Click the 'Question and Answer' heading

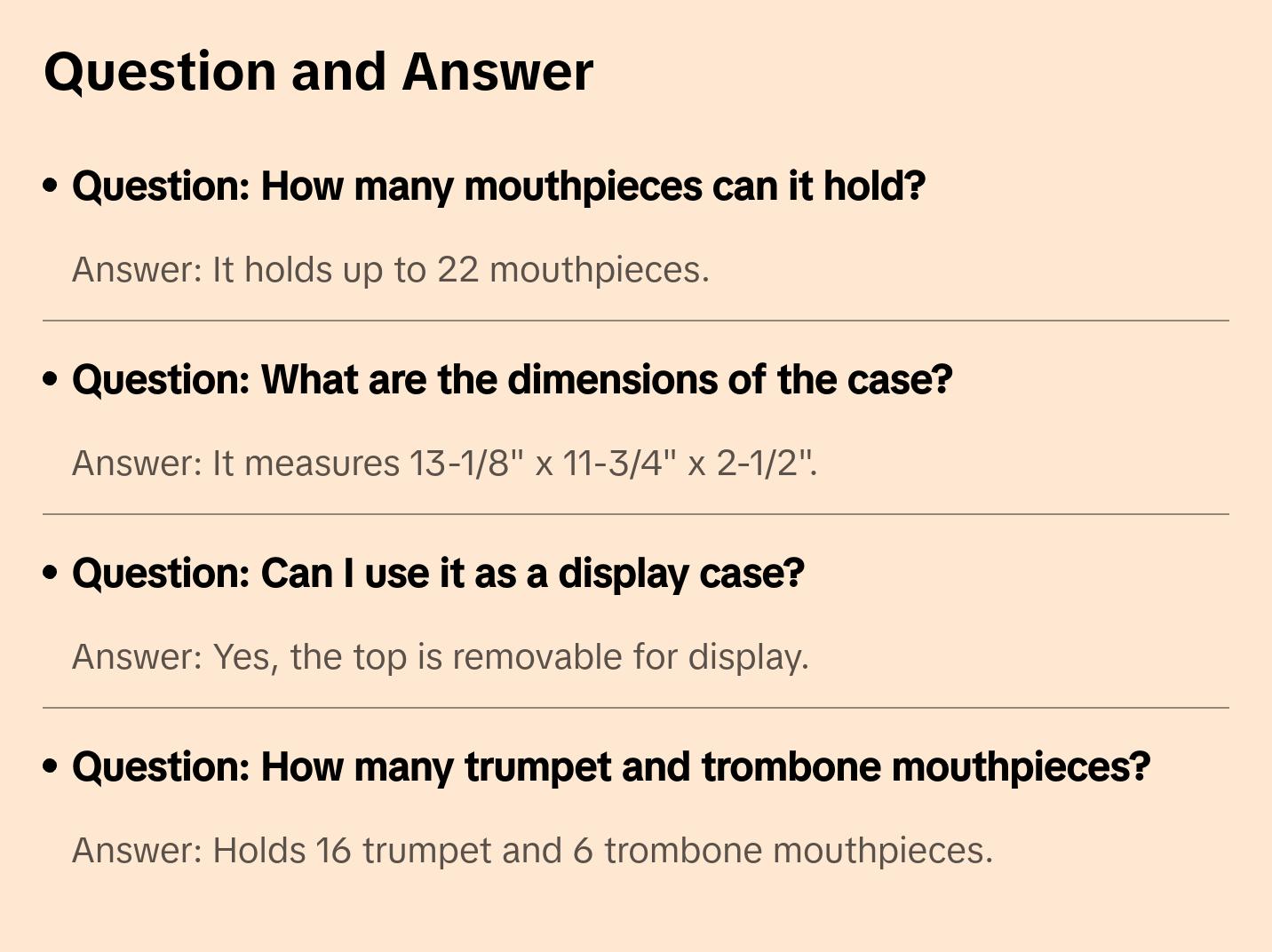(x=318, y=72)
